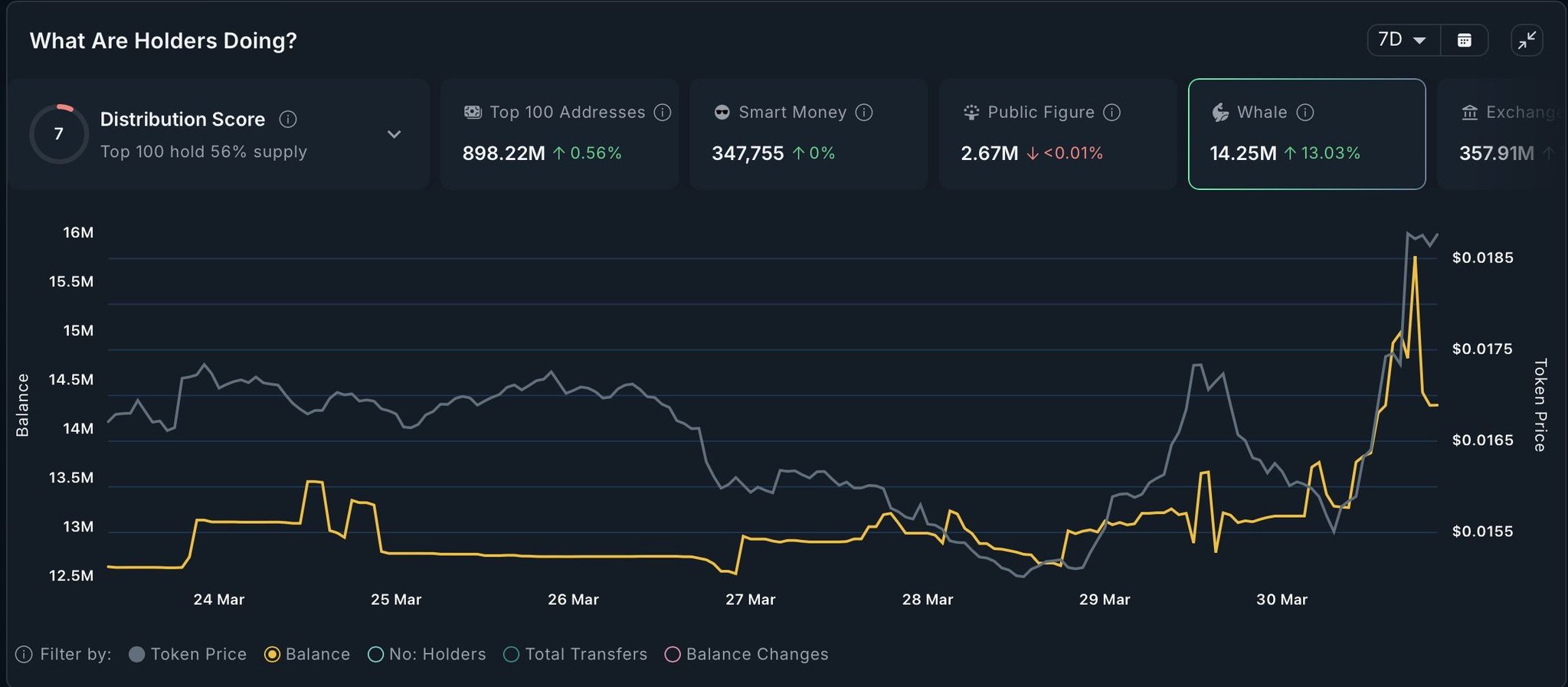
Task: Select the Smart Money card
Action: click(x=808, y=134)
